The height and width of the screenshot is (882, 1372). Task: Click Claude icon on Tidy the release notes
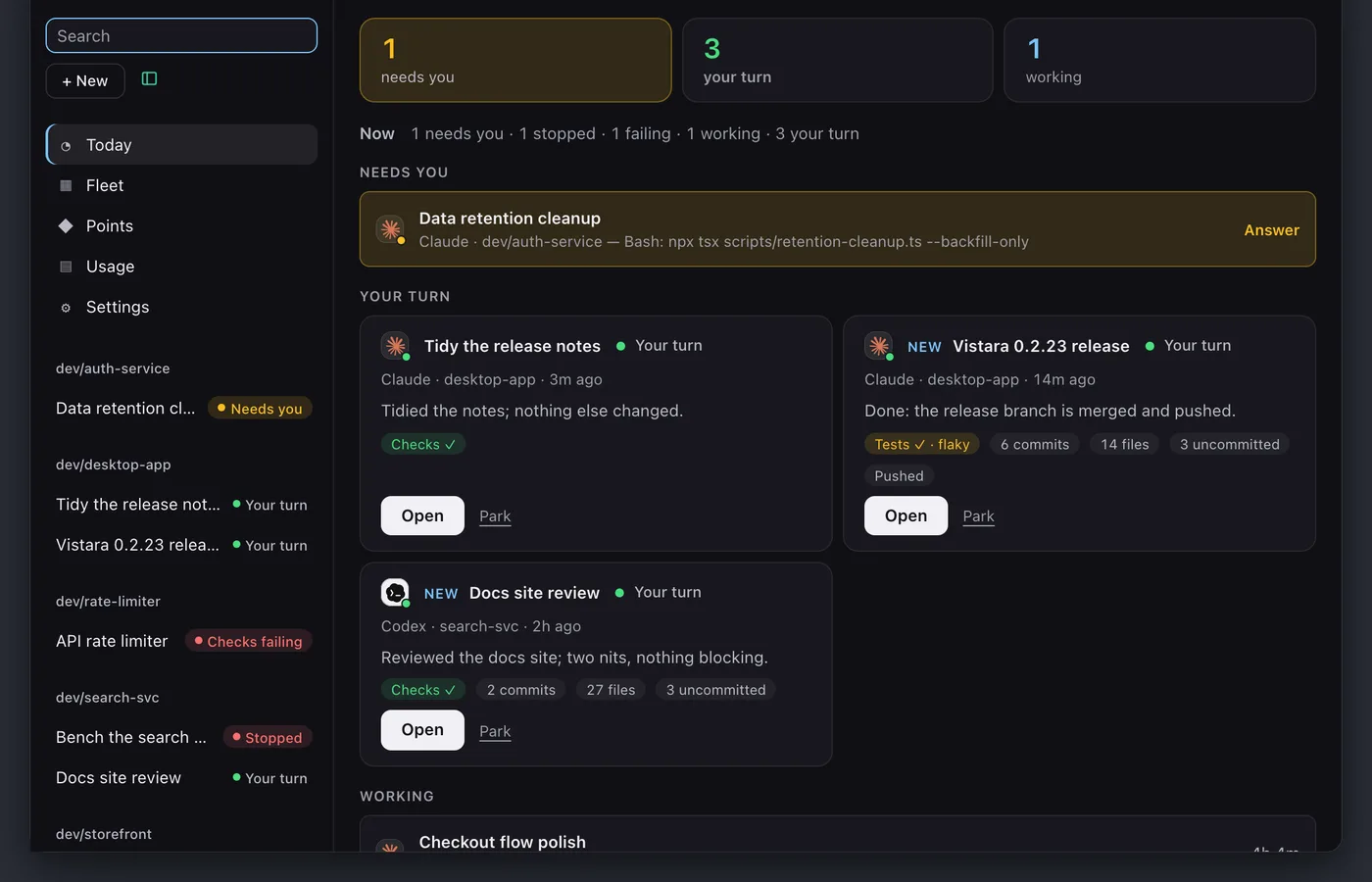click(x=395, y=346)
